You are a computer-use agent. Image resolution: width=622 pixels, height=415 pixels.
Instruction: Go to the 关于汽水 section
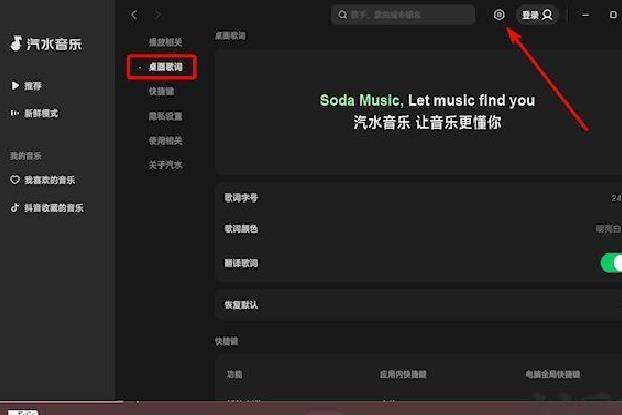[x=165, y=165]
